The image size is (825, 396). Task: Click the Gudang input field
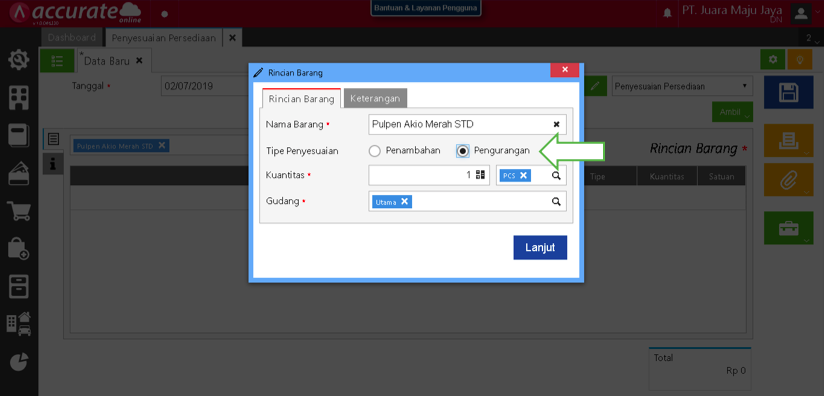(468, 201)
